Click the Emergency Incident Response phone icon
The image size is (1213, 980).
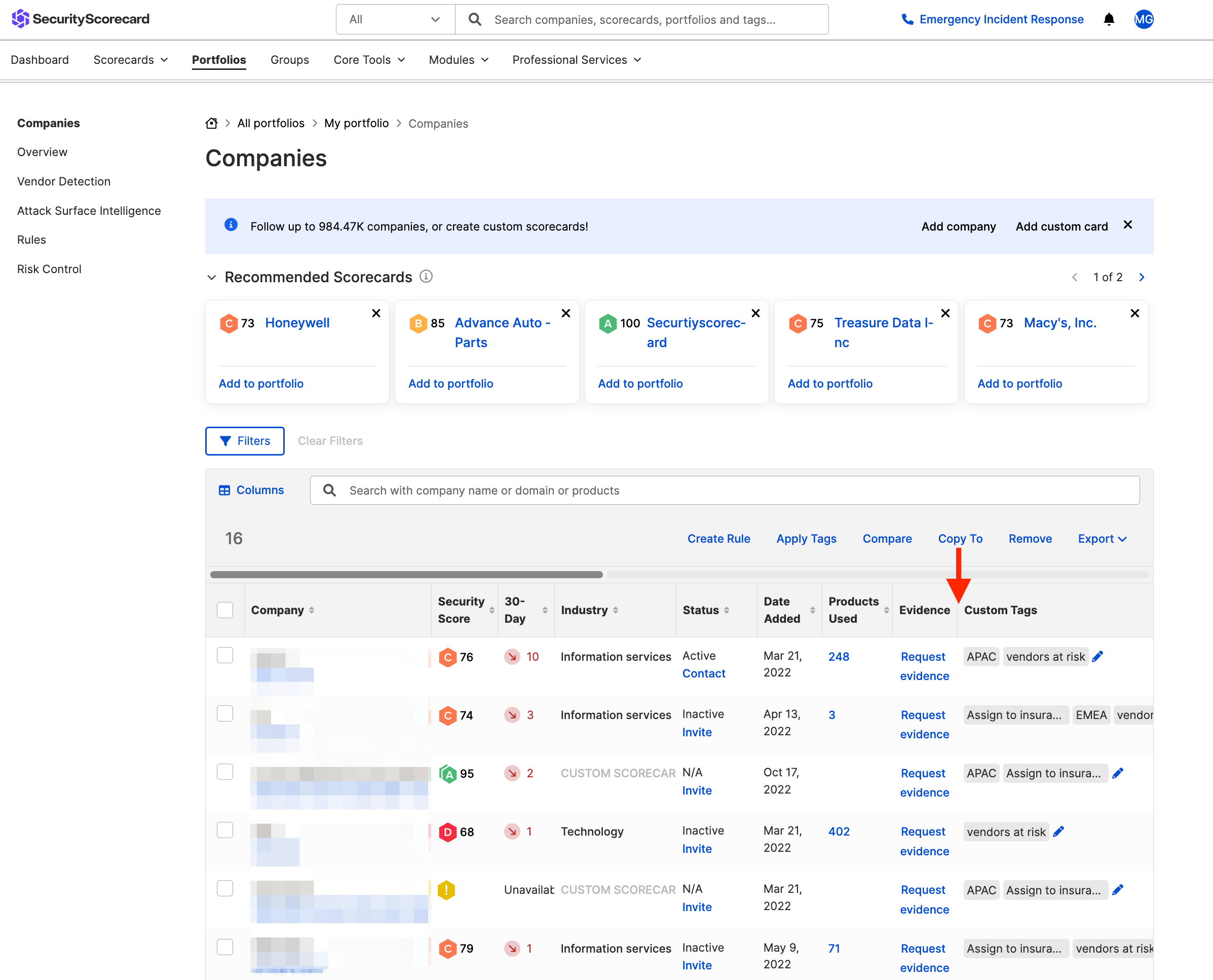click(907, 19)
